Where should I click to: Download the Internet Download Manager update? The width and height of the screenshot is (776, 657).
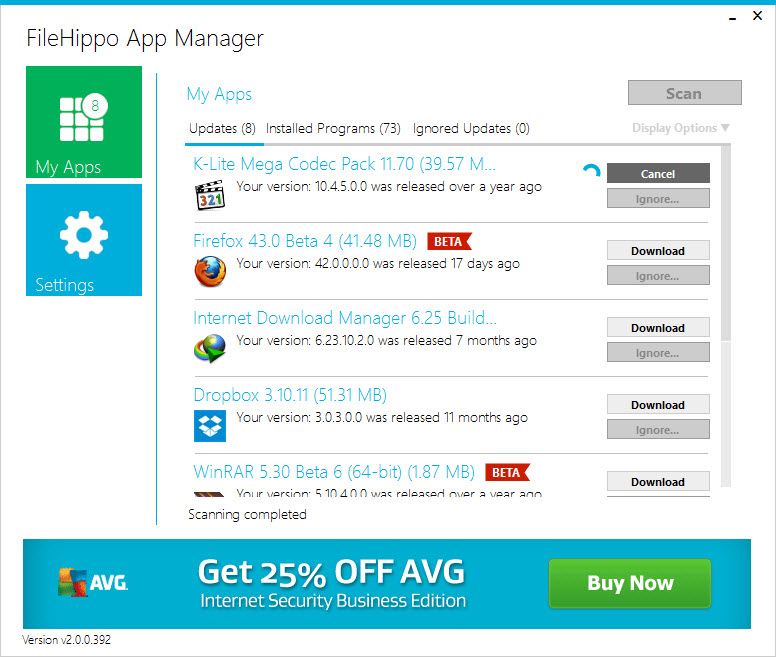click(x=658, y=328)
